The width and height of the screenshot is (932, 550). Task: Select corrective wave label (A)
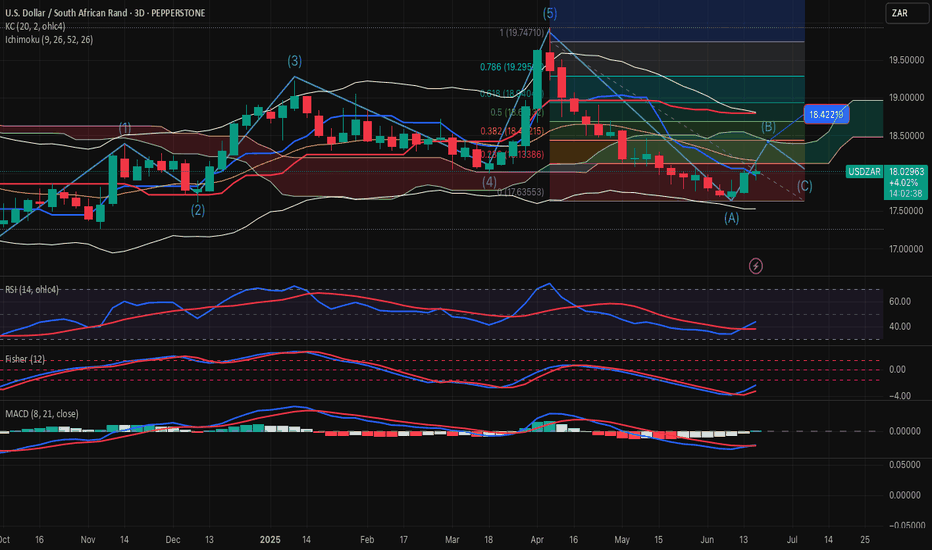coord(732,218)
